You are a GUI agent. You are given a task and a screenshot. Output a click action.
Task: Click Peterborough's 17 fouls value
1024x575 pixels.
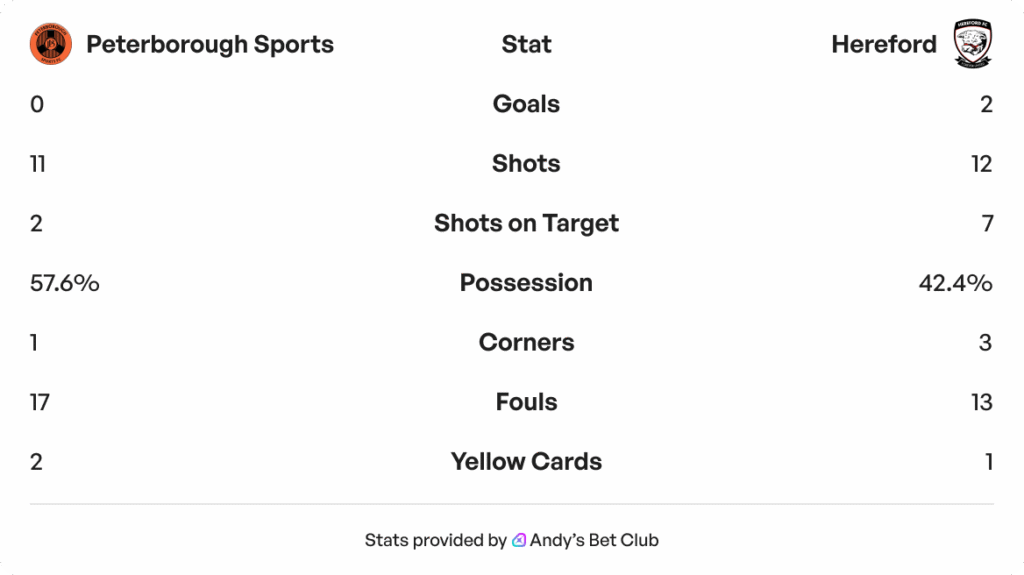(x=40, y=402)
